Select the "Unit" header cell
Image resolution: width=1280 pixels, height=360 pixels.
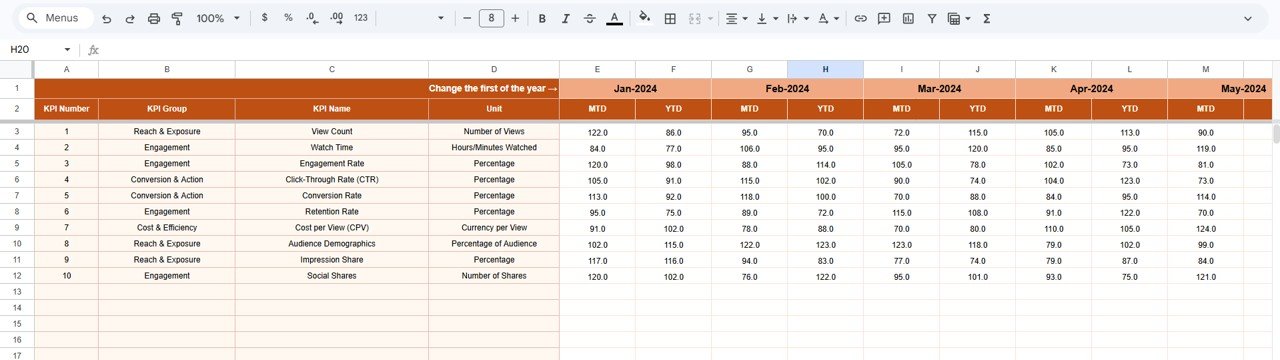494,108
